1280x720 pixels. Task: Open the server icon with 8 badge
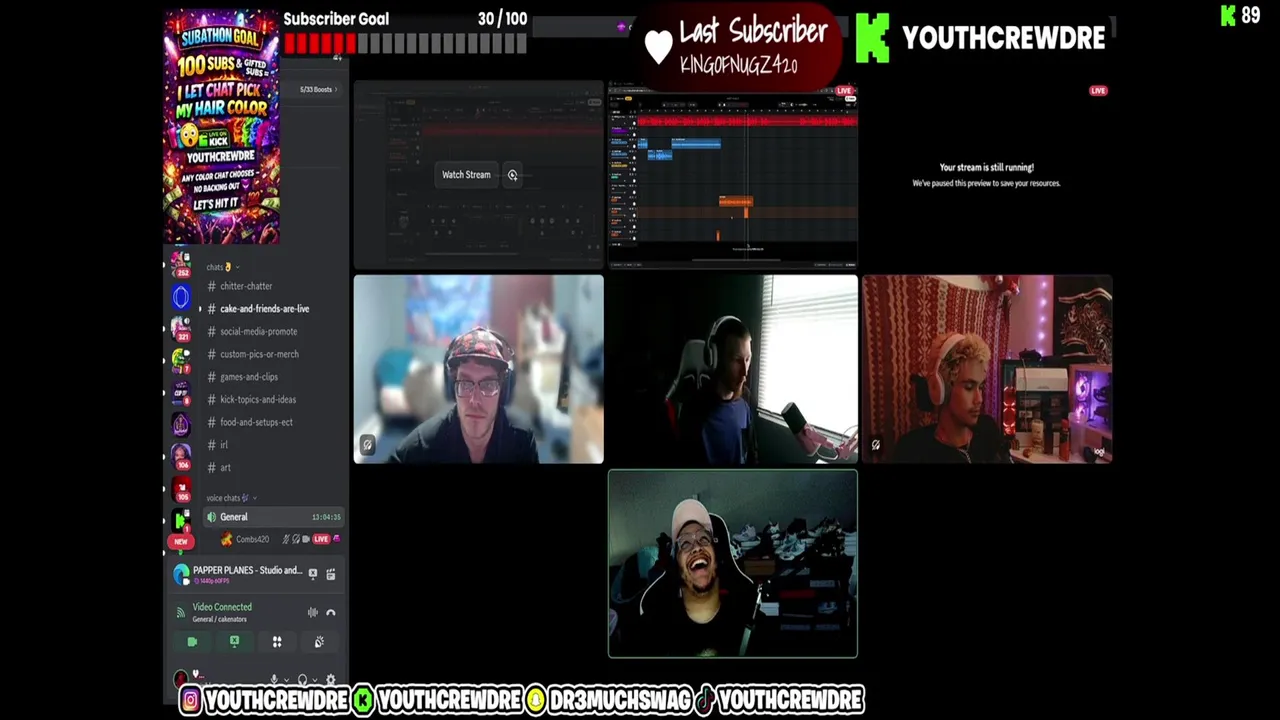[181, 392]
